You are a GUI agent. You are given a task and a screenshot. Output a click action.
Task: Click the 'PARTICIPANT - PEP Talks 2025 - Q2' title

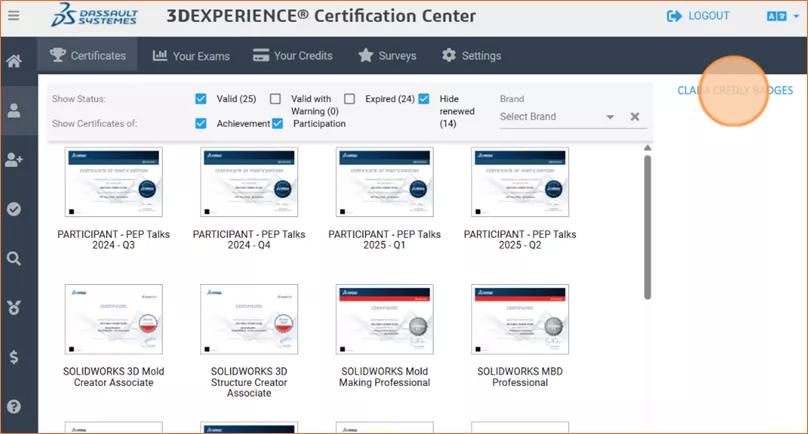(x=520, y=240)
